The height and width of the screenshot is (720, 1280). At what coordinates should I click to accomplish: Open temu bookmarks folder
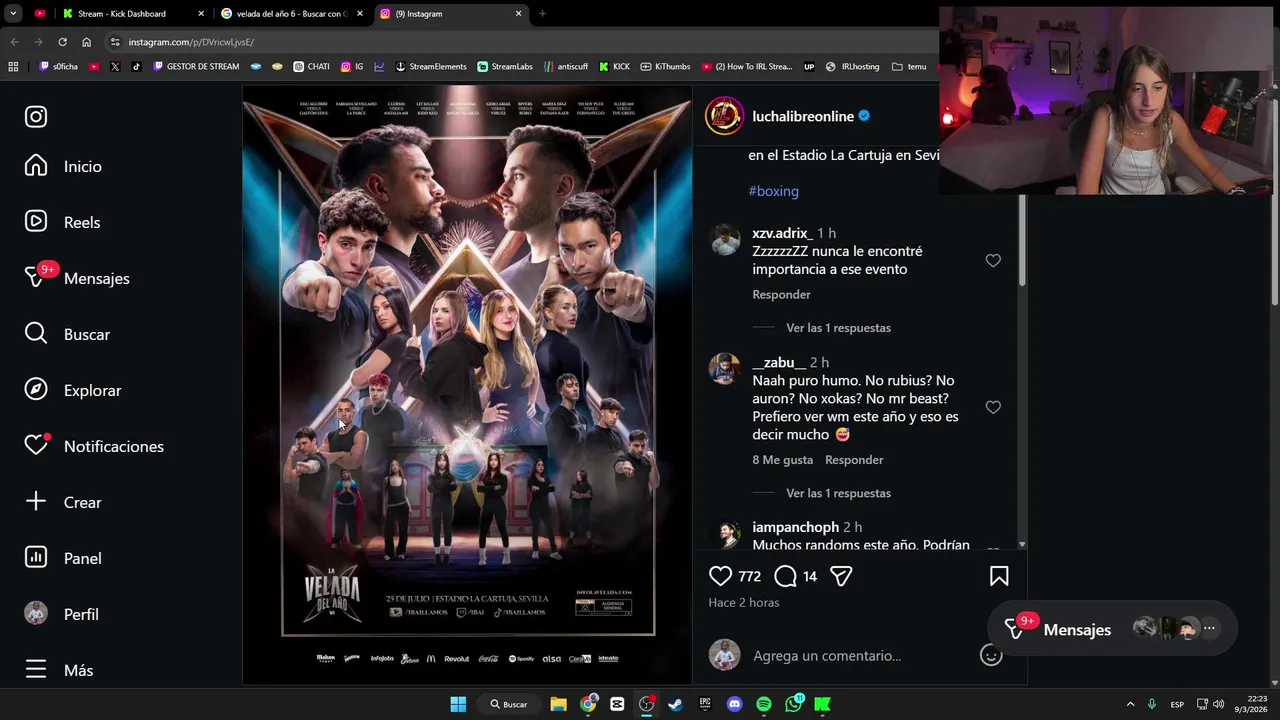coord(909,67)
